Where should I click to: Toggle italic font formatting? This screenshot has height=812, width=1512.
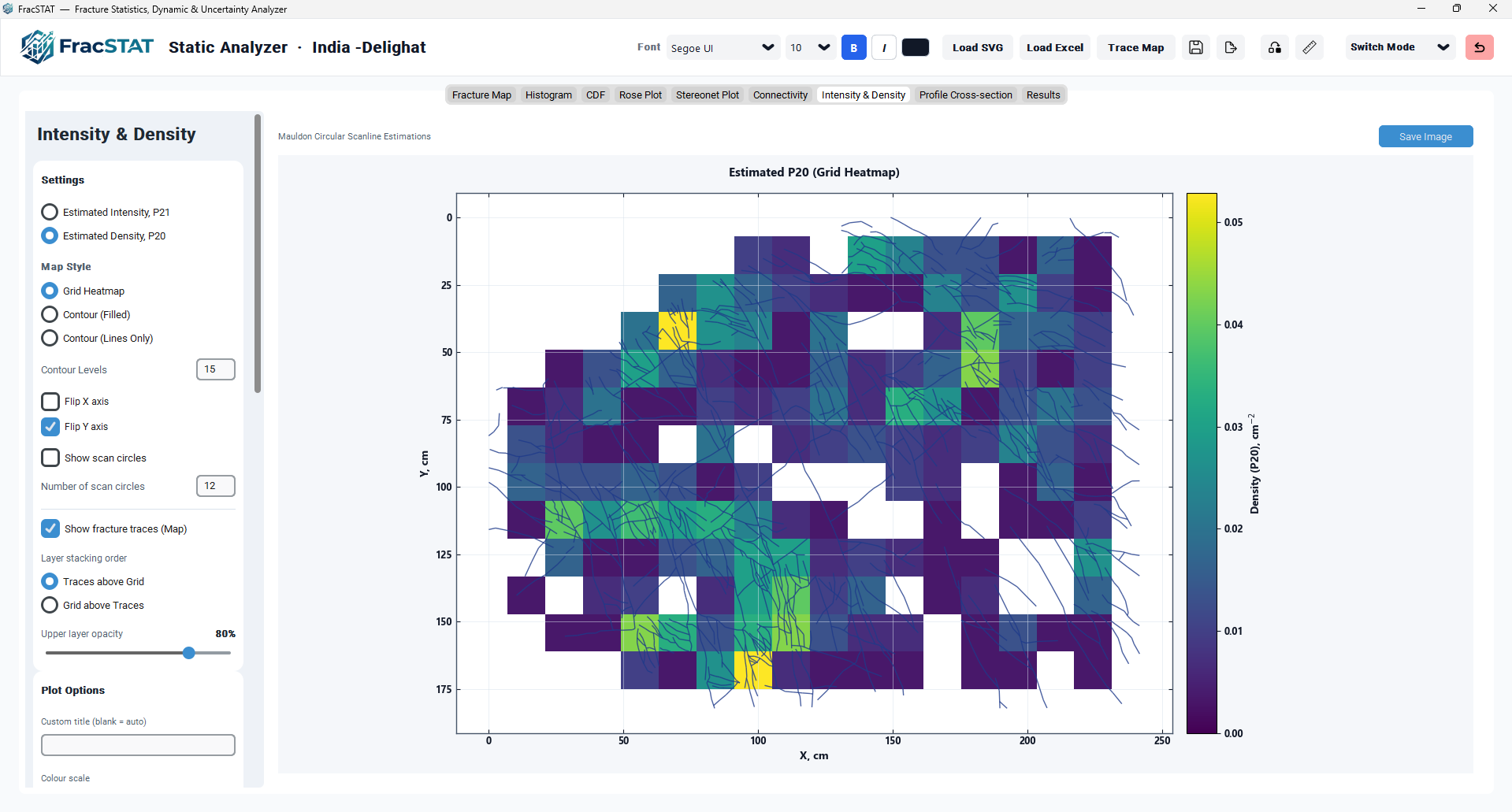coord(884,47)
